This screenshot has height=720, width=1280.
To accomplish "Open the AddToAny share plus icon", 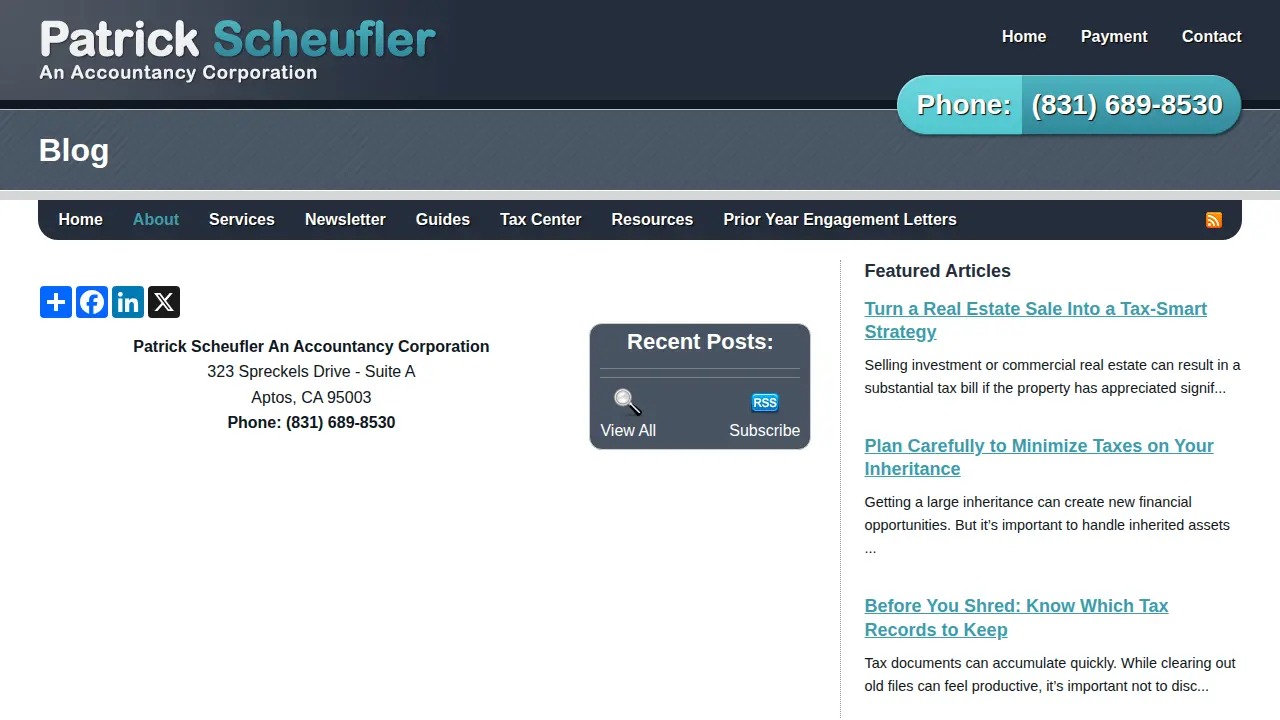I will 56,302.
